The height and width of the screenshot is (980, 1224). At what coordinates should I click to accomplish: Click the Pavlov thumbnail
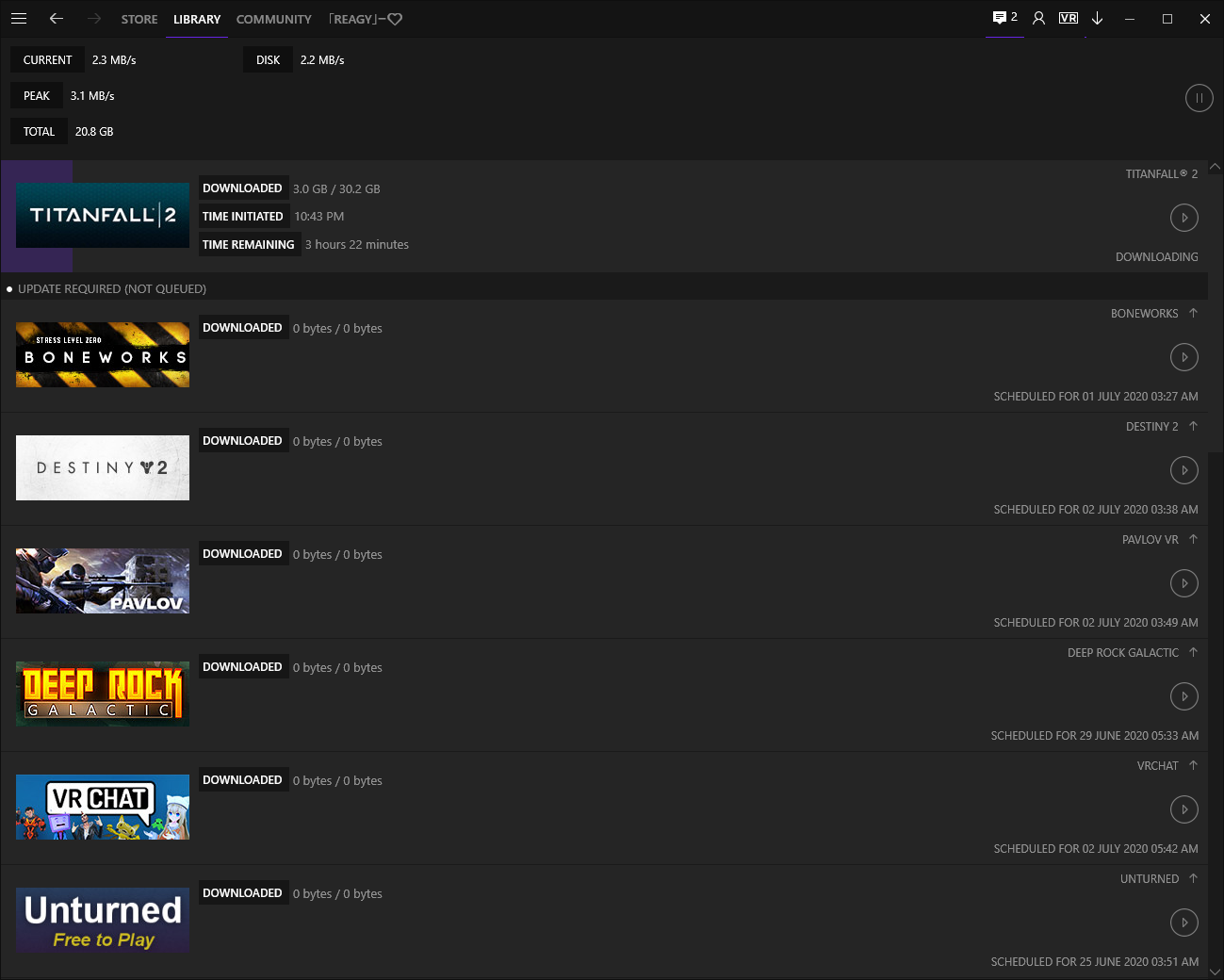pos(103,580)
